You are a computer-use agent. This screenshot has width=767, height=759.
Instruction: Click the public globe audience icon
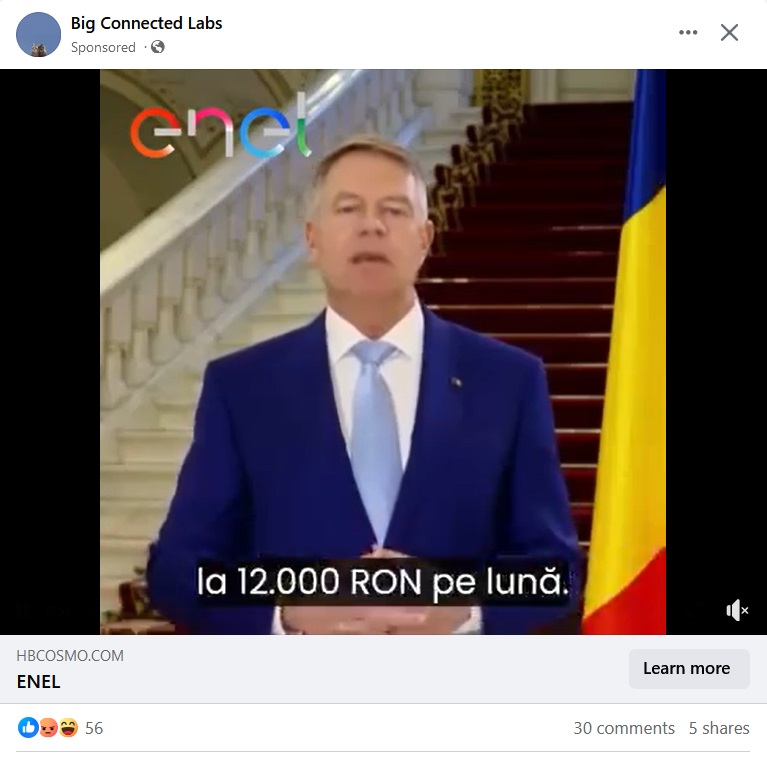coord(158,47)
